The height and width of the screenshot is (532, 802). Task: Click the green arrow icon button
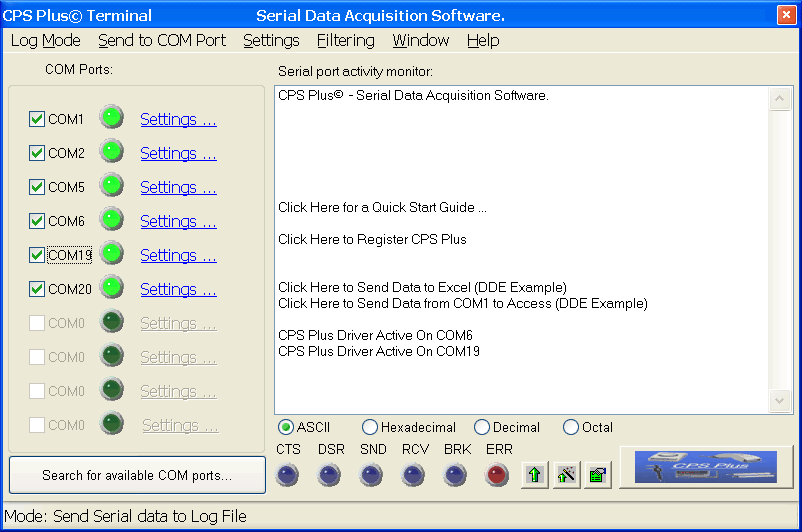click(x=534, y=475)
